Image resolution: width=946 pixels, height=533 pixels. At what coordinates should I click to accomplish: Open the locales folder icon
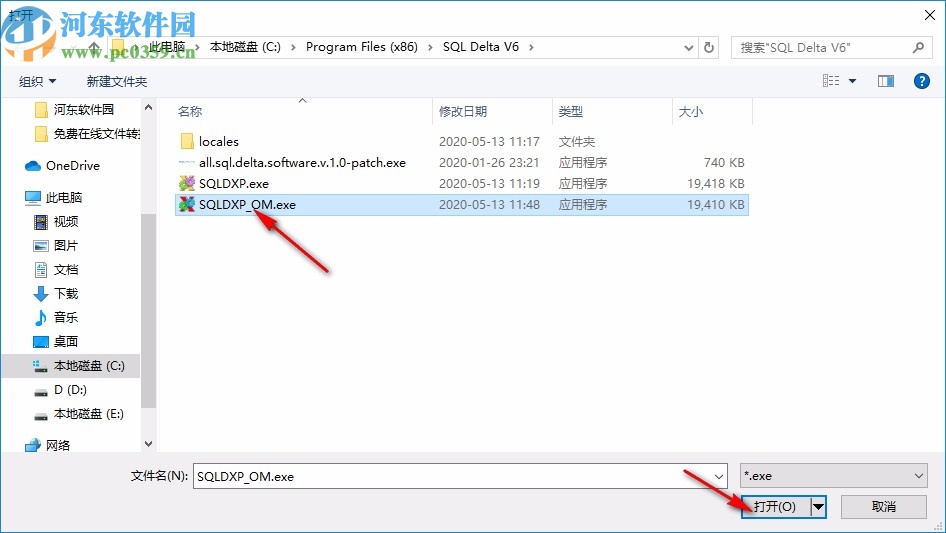click(x=187, y=141)
